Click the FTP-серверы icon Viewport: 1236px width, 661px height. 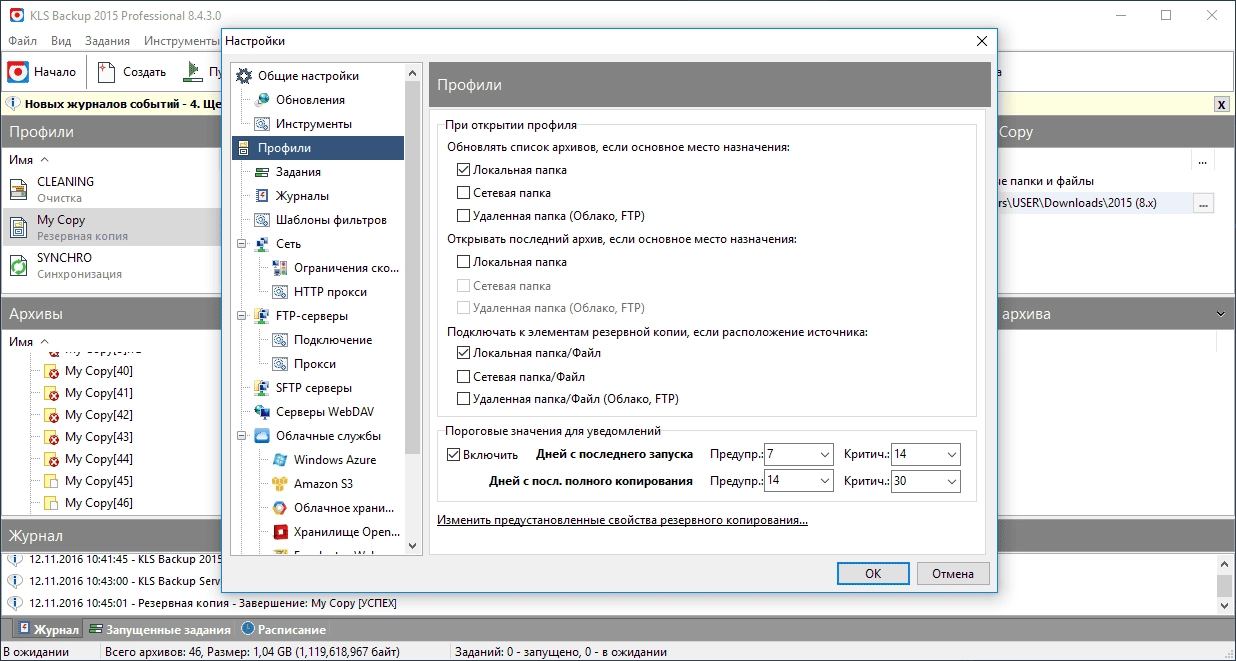(262, 316)
